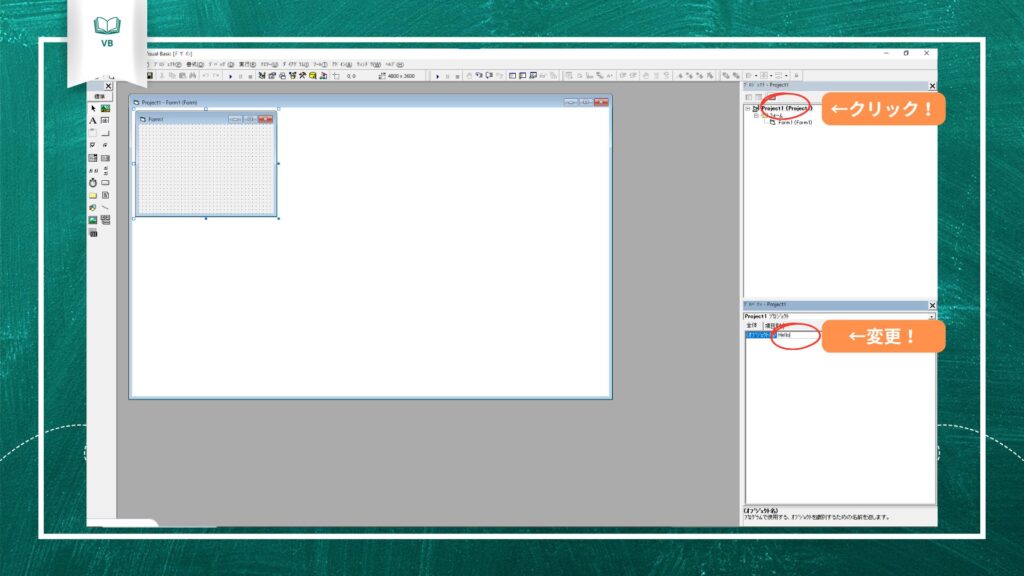Switch to the 項目別 tab in Properties

(x=773, y=325)
